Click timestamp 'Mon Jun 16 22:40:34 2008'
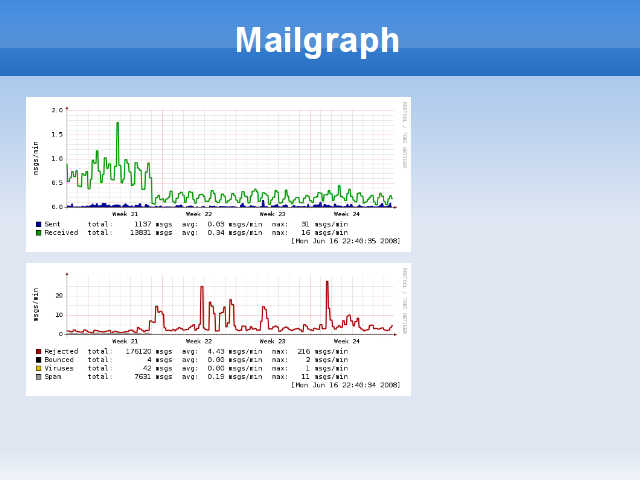The width and height of the screenshot is (640, 480). click(x=346, y=385)
